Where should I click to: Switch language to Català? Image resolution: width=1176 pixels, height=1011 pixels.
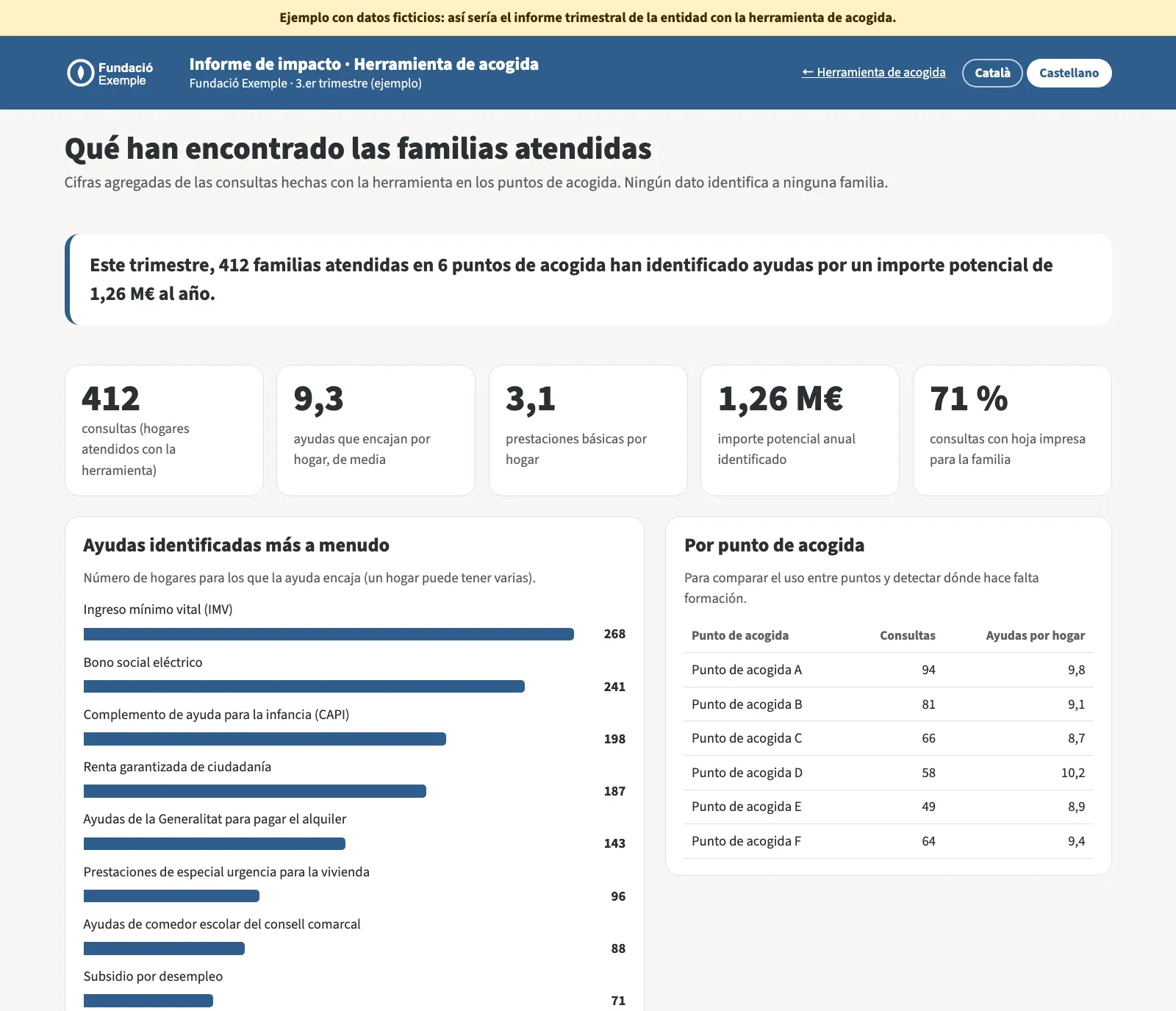(992, 73)
